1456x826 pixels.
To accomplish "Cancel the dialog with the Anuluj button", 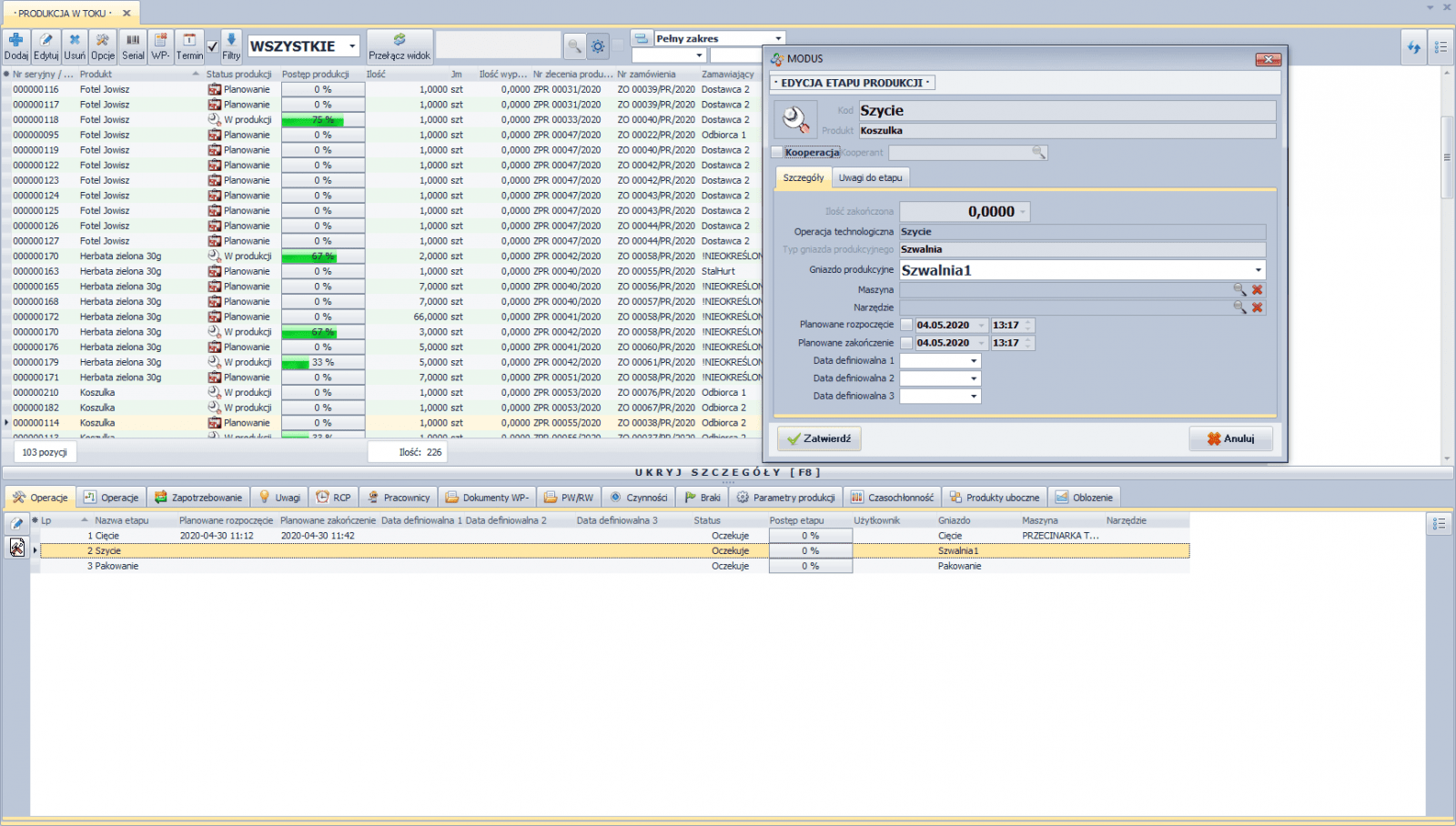I will [x=1230, y=438].
